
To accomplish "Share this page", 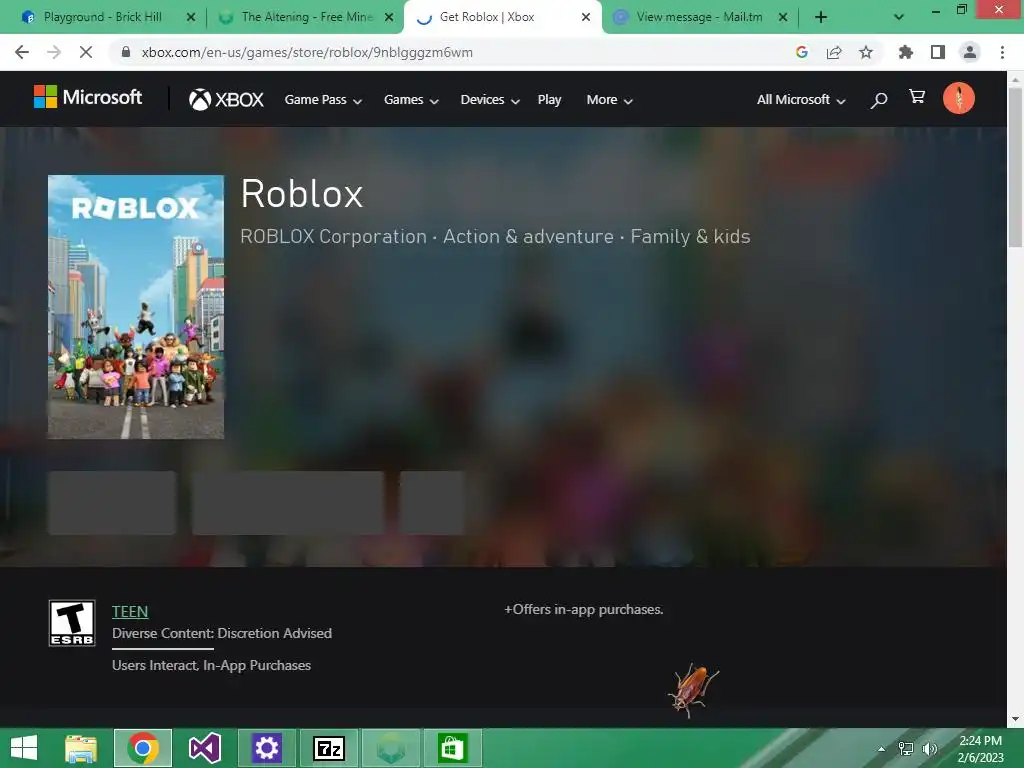I will (834, 52).
